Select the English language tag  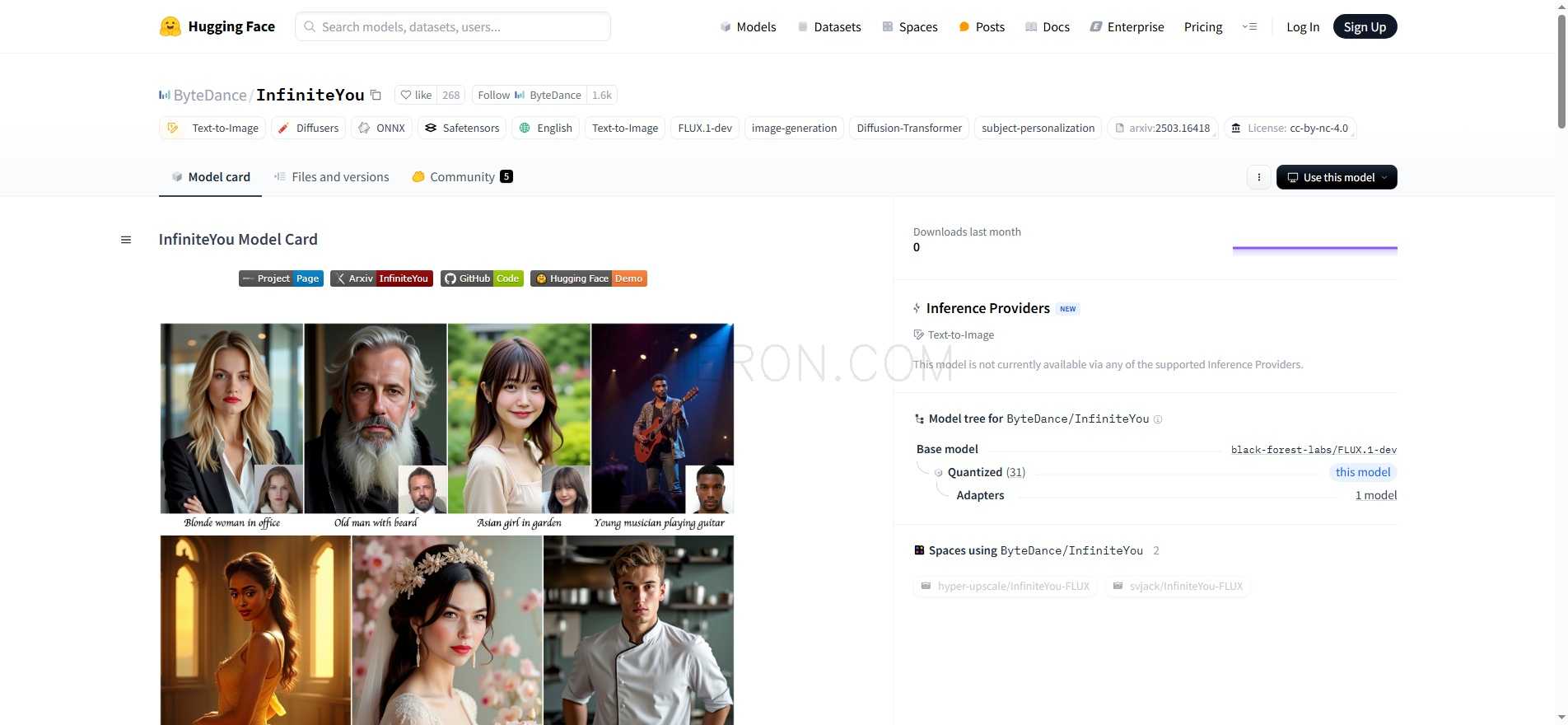[x=545, y=128]
